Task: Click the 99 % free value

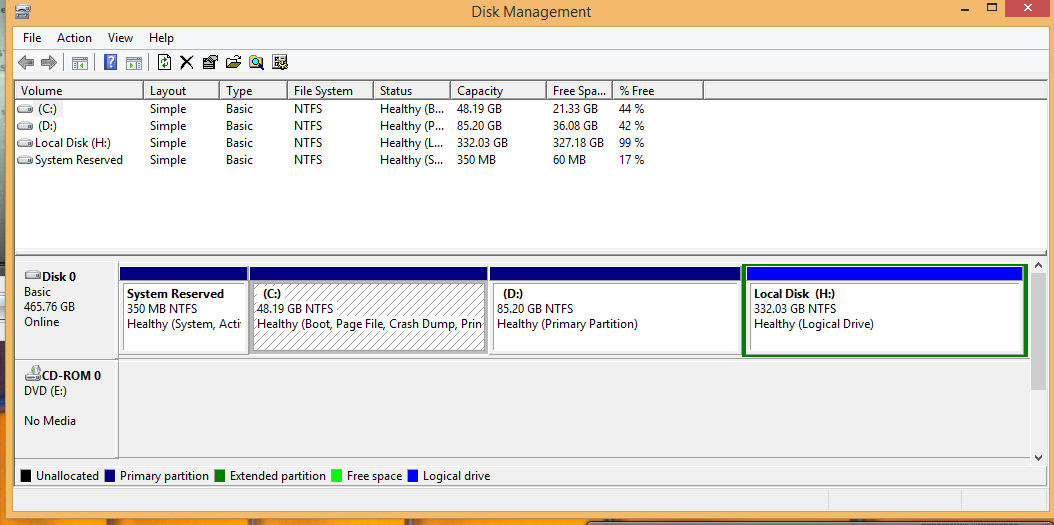Action: [632, 143]
